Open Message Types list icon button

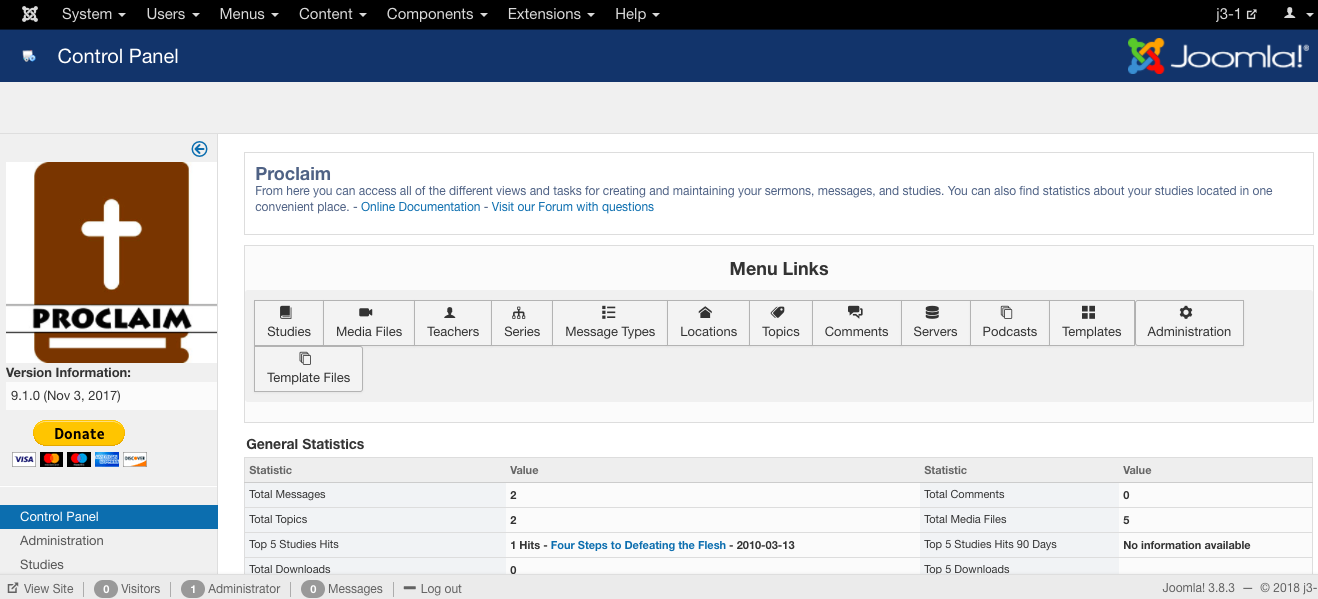pyautogui.click(x=610, y=323)
